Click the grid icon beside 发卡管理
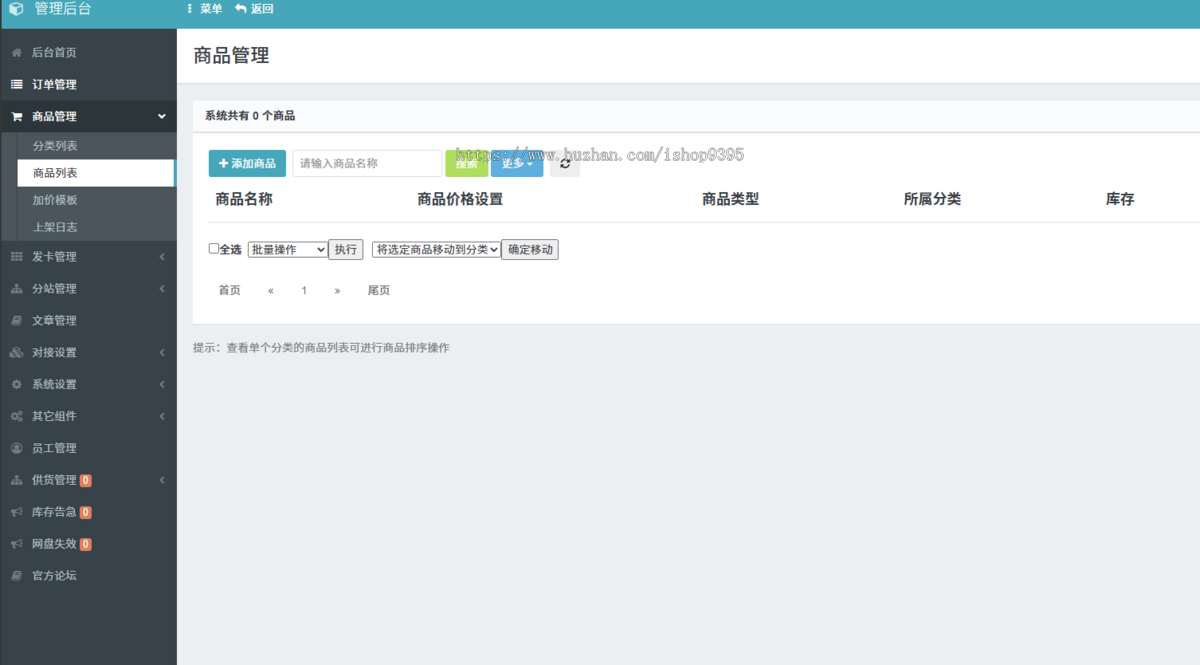Viewport: 1200px width, 665px height. (x=16, y=257)
